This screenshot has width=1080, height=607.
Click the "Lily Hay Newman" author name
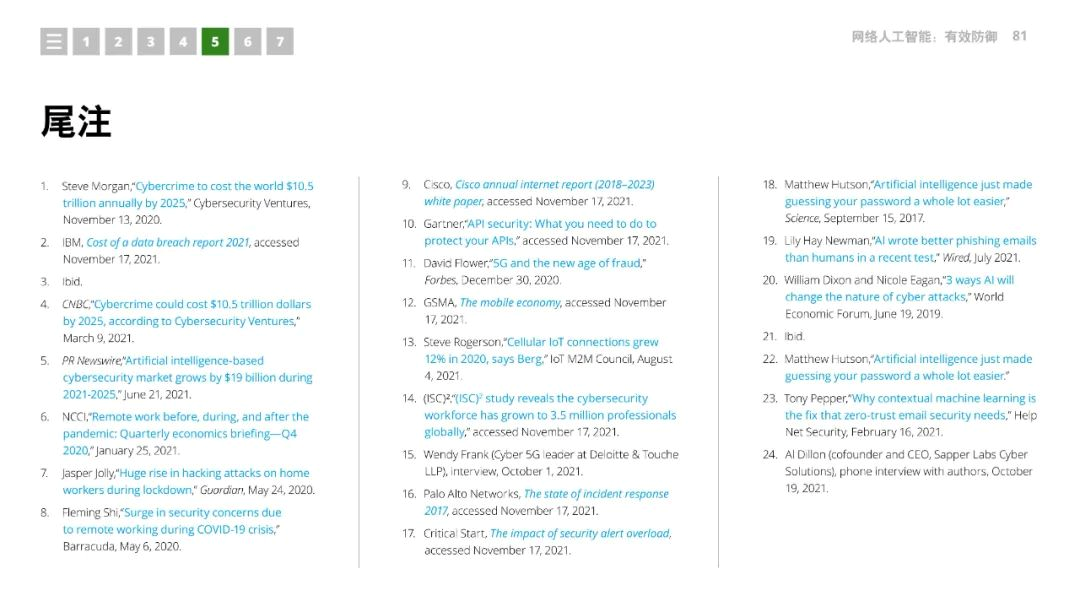(827, 240)
